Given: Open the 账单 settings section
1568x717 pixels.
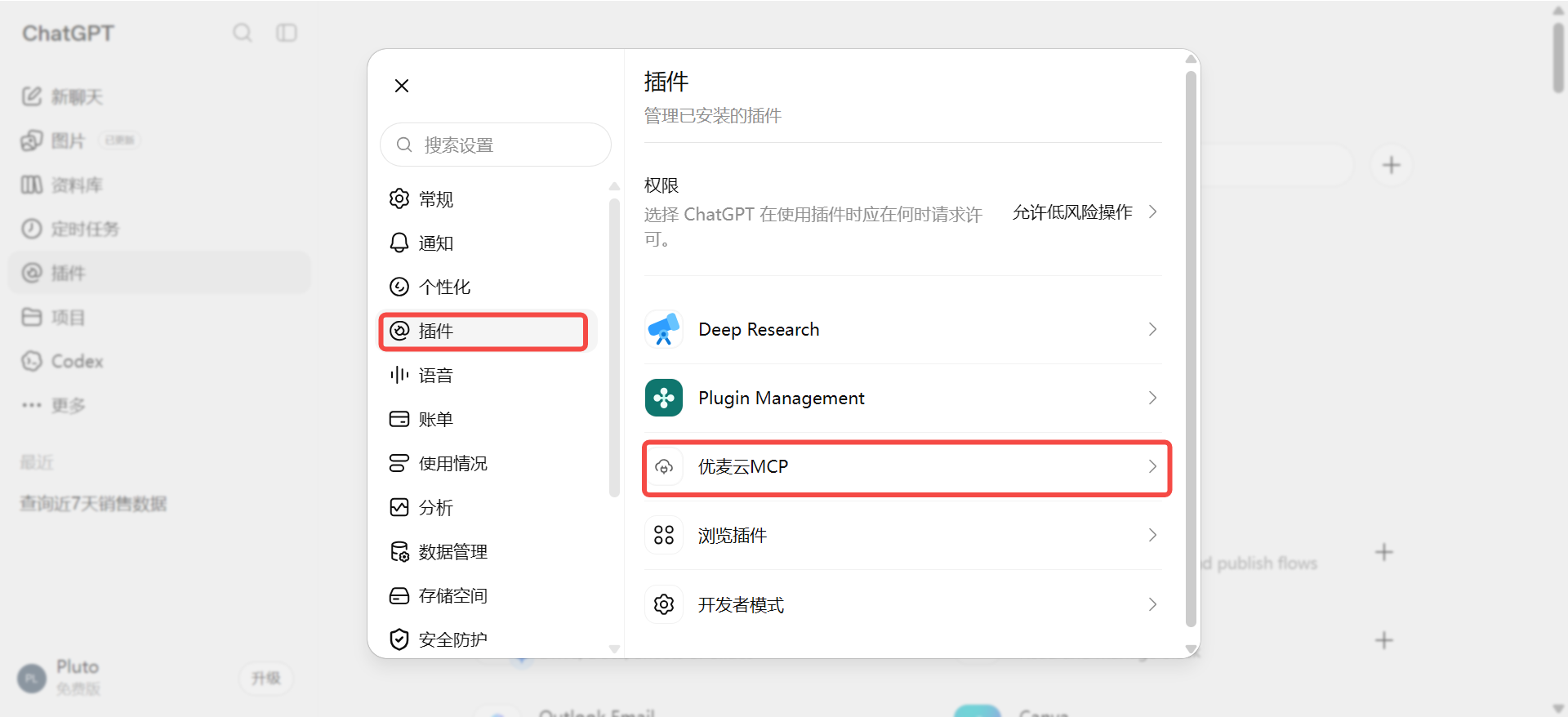Looking at the screenshot, I should [488, 419].
